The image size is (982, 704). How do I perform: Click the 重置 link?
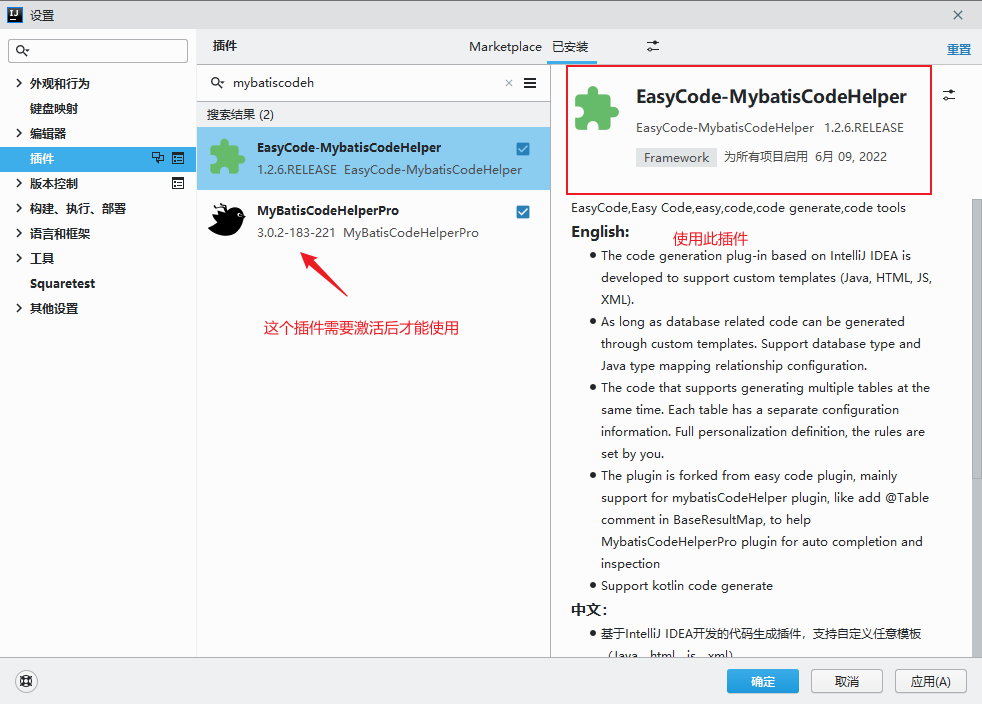[x=958, y=49]
